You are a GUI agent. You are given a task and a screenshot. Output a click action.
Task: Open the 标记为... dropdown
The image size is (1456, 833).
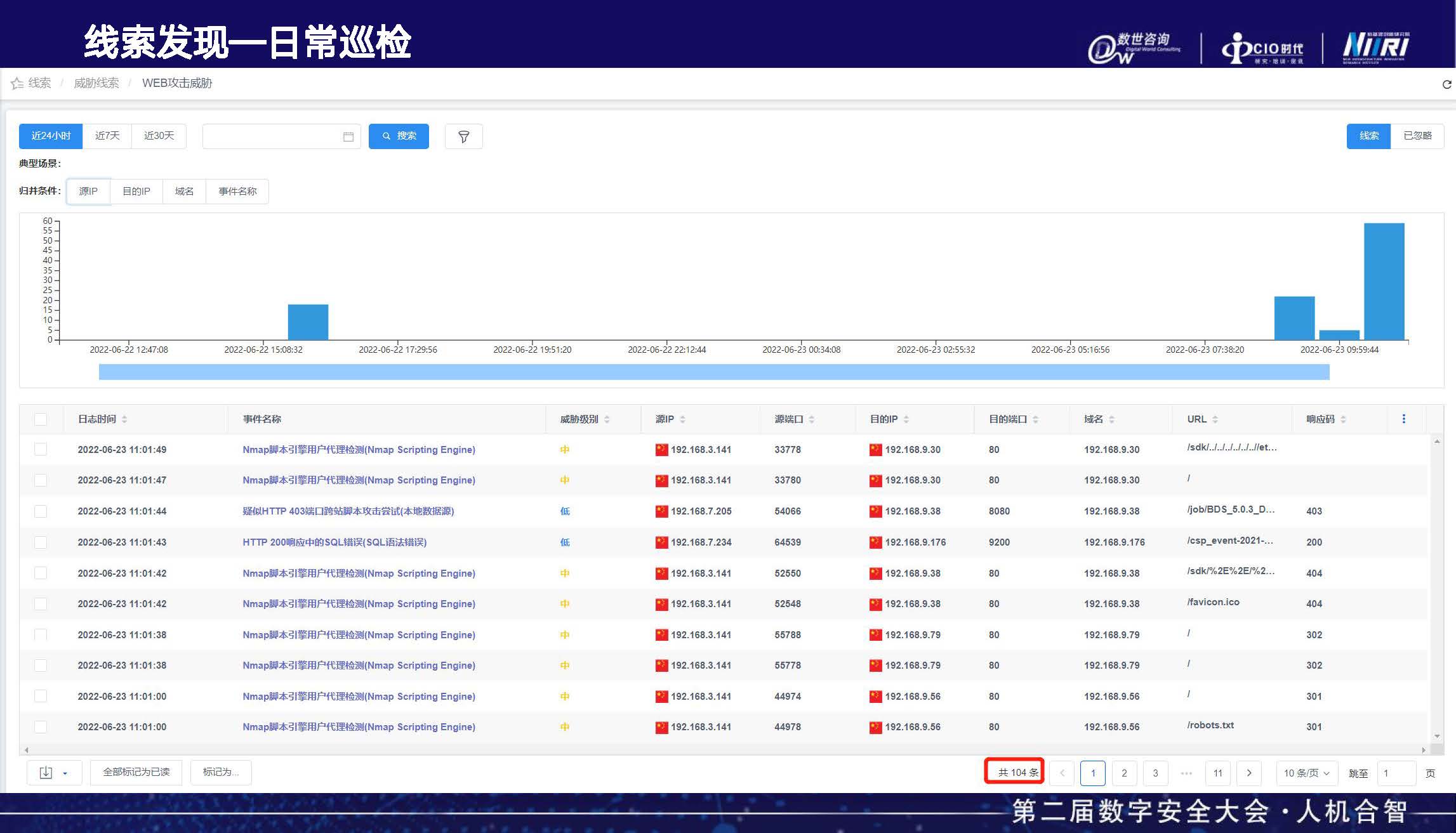point(221,772)
